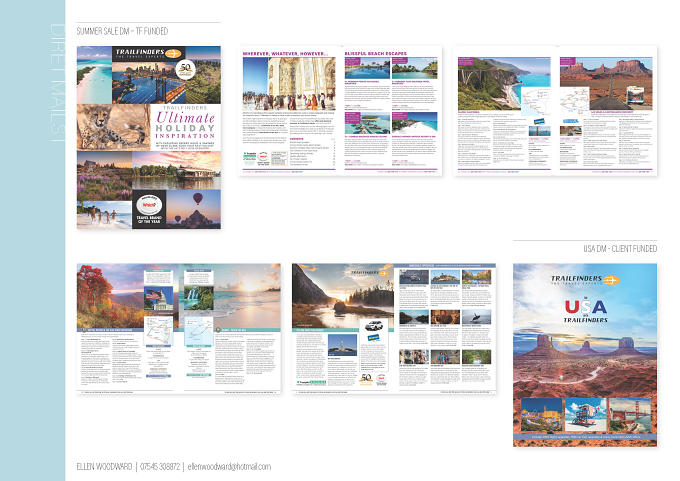Image resolution: width=680 pixels, height=481 pixels.
Task: Click the Which? Travel Brand of the Year badge
Action: pyautogui.click(x=149, y=209)
